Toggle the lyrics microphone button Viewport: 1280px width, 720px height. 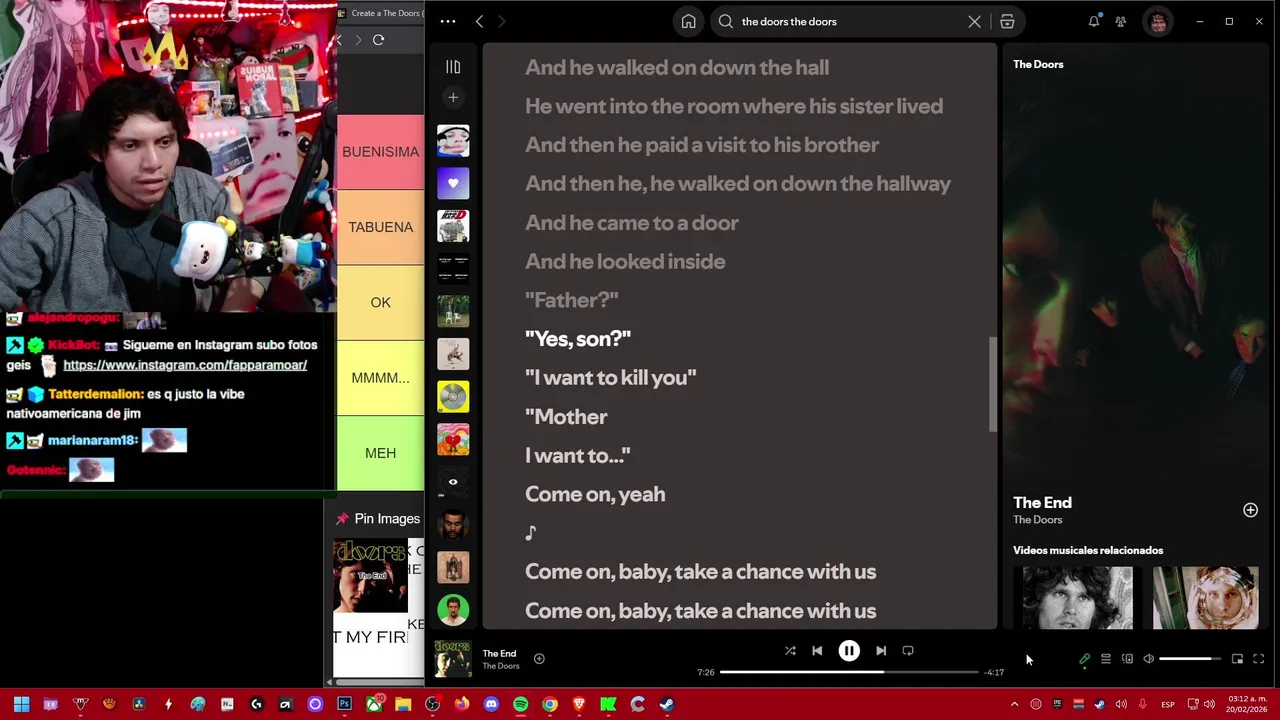pyautogui.click(x=1084, y=659)
